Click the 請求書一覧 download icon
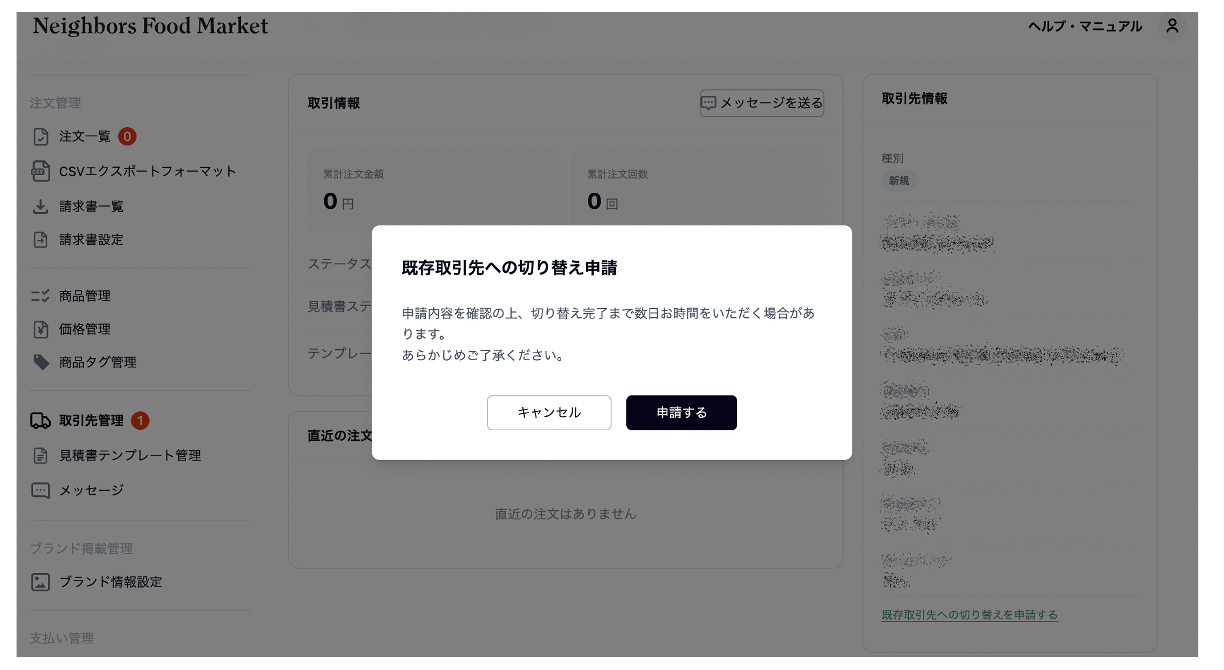Viewport: 1224px width, 670px height. pos(41,206)
